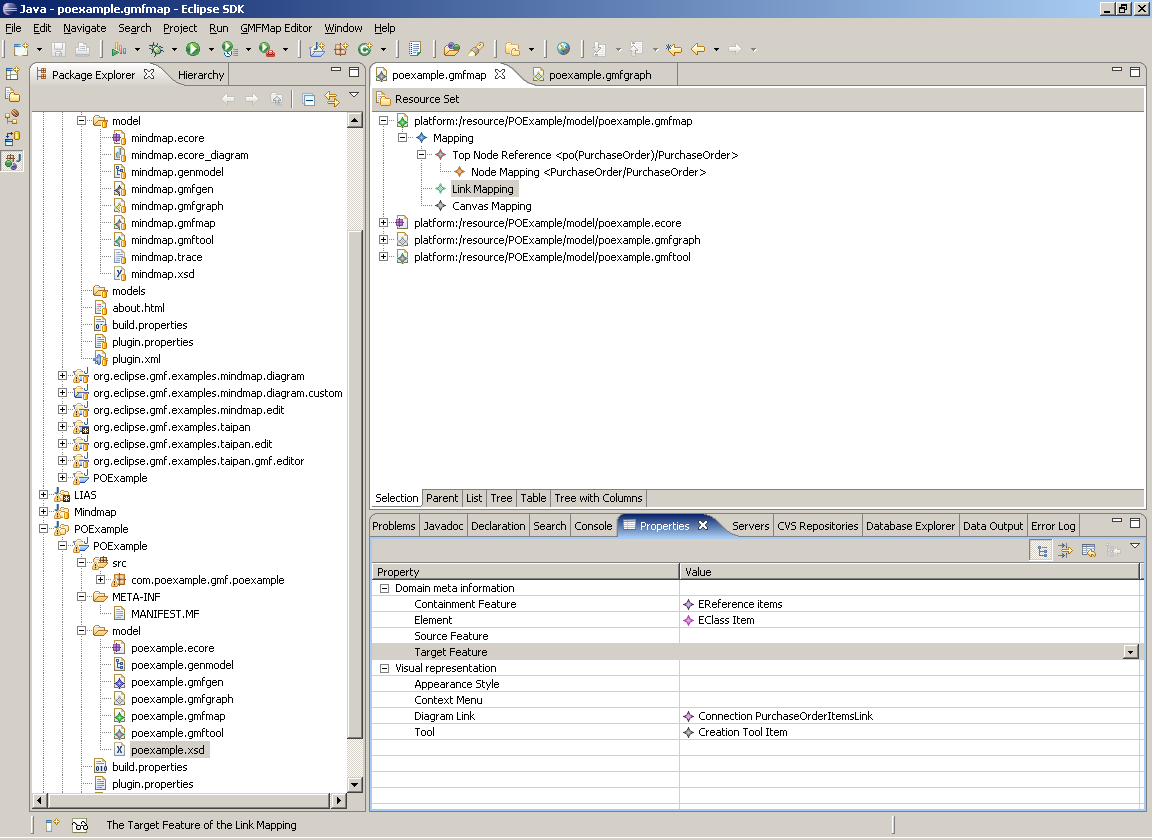Click the Debug bug icon in the toolbar
Viewport: 1152px width, 840px height.
(156, 49)
